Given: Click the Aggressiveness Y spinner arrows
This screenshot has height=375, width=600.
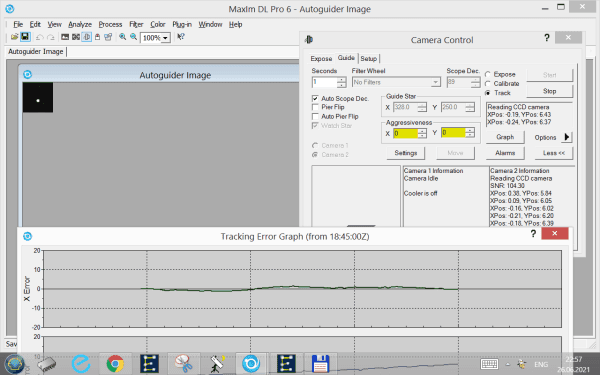Looking at the screenshot, I should pyautogui.click(x=470, y=133).
